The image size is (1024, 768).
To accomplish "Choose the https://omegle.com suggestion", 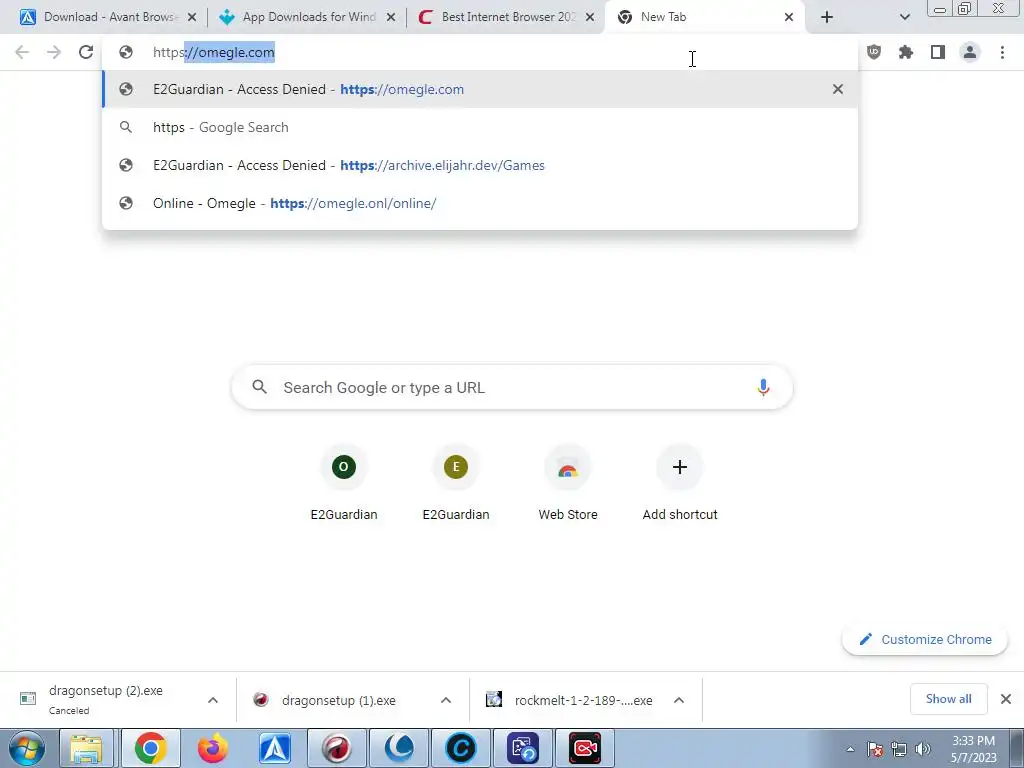I will point(480,89).
